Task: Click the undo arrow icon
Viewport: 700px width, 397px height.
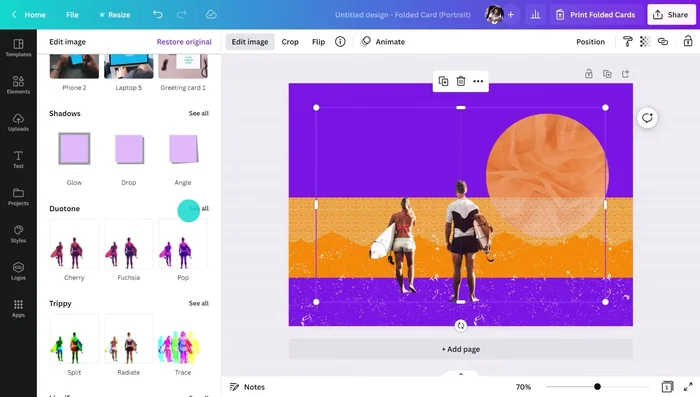Action: pos(158,14)
